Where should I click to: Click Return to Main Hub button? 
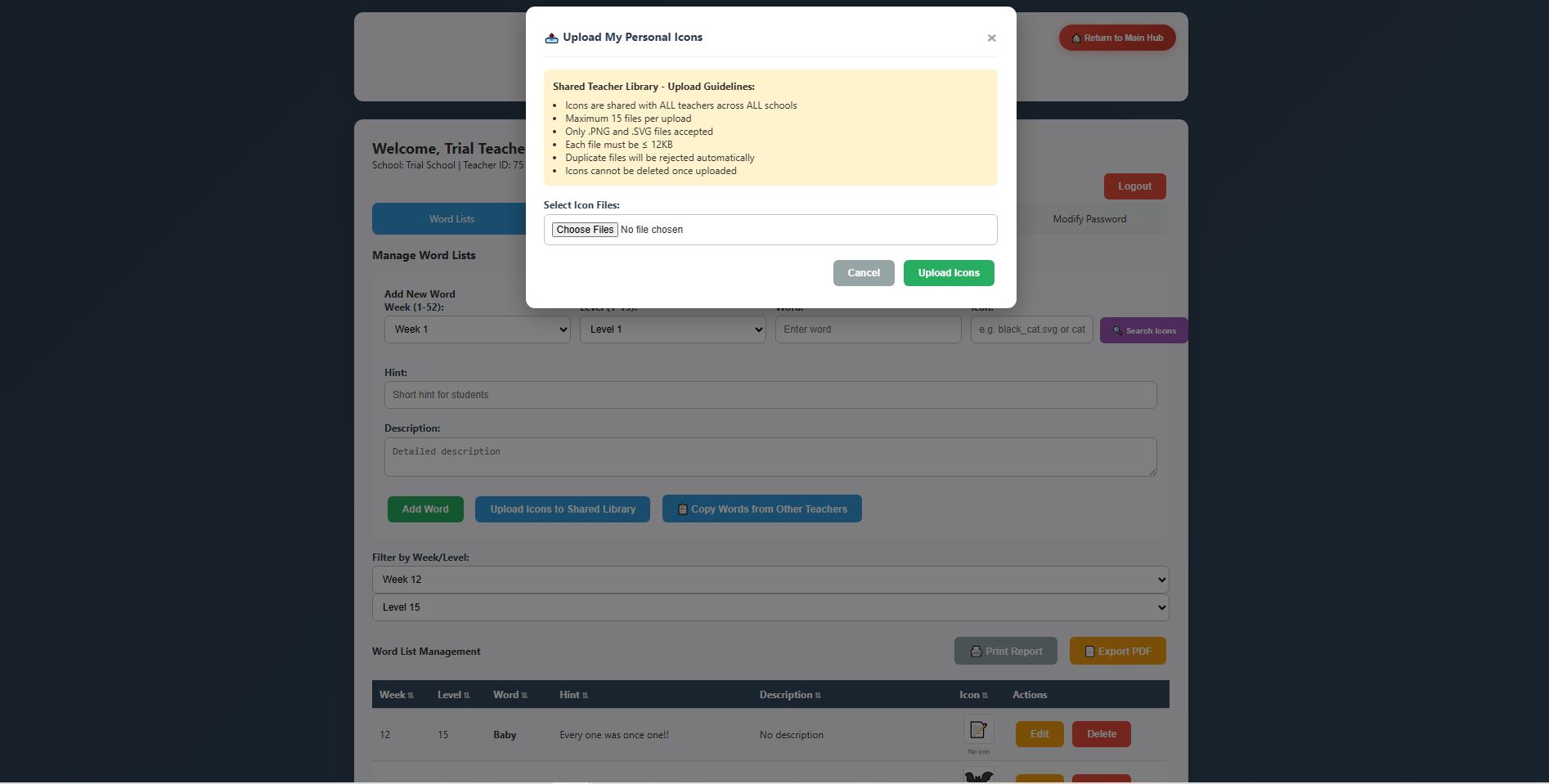pos(1116,38)
